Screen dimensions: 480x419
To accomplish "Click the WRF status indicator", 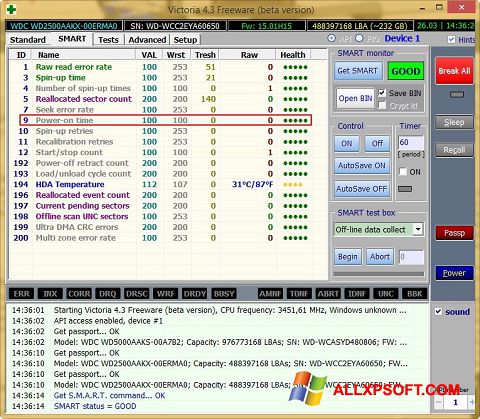I will [165, 294].
